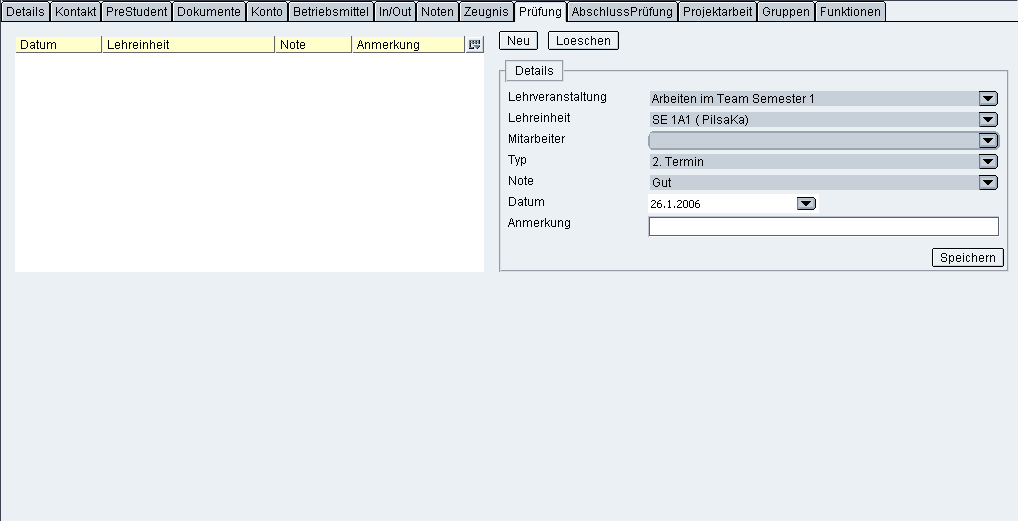Focus the Anmerkung text field

(x=823, y=226)
